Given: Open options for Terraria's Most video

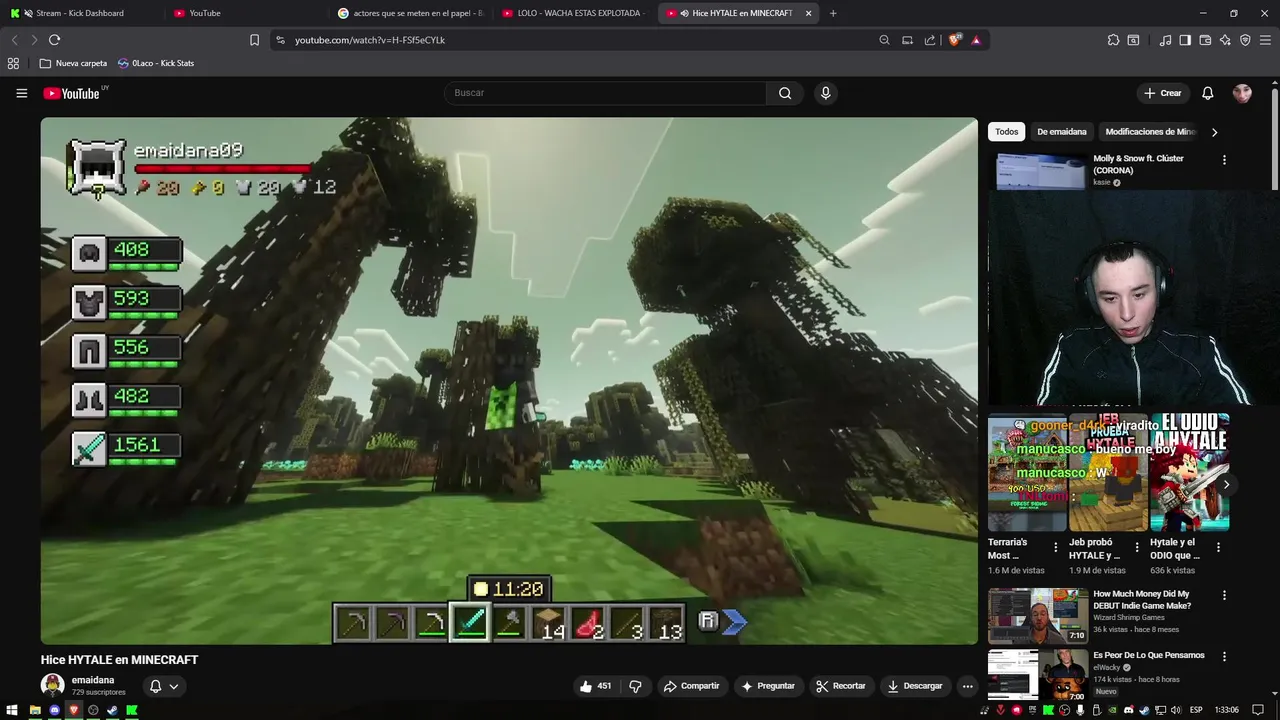Looking at the screenshot, I should click(1056, 548).
